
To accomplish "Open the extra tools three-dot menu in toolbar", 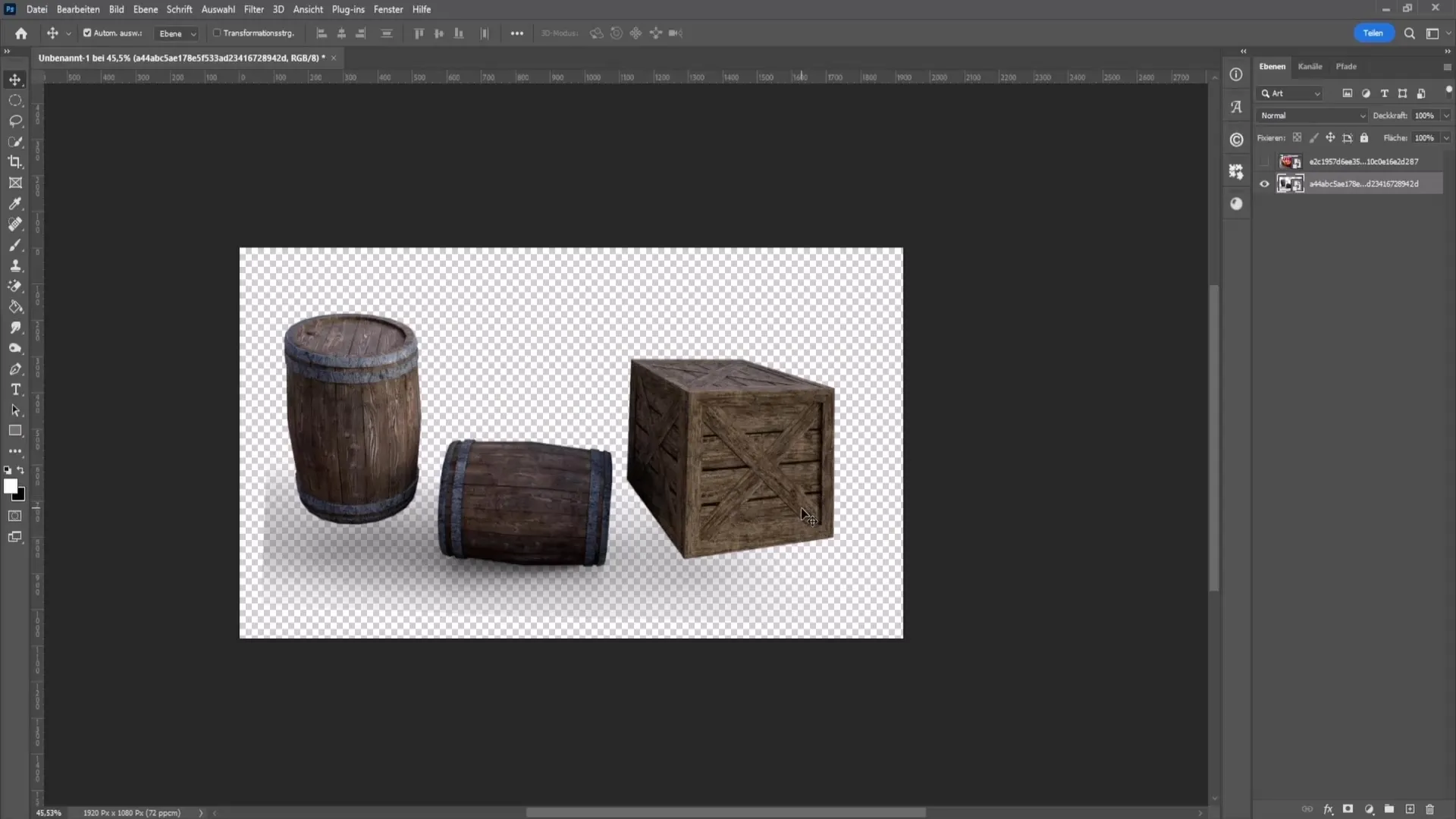I will pyautogui.click(x=15, y=451).
